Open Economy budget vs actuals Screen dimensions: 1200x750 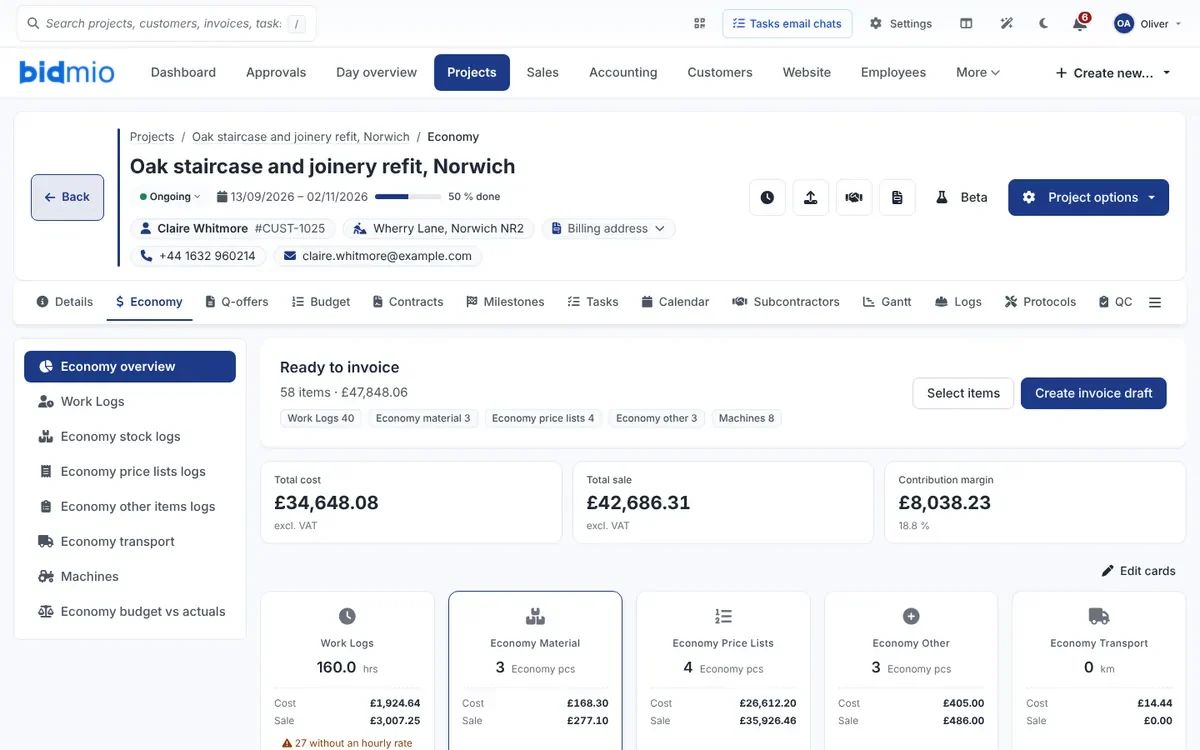coord(130,611)
